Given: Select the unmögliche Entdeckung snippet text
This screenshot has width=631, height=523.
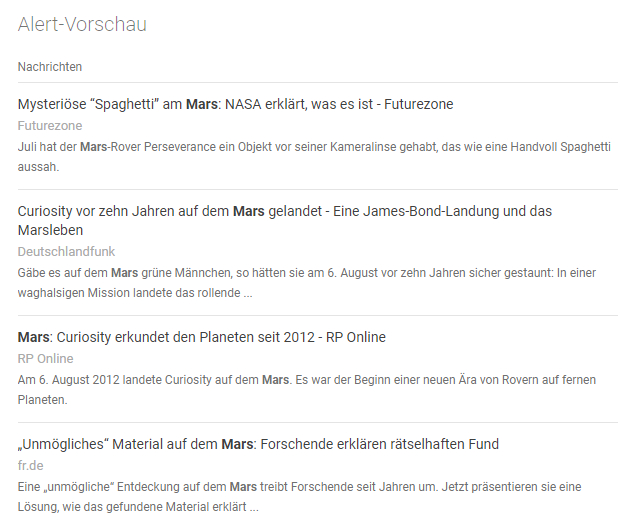Looking at the screenshot, I should click(x=299, y=496).
